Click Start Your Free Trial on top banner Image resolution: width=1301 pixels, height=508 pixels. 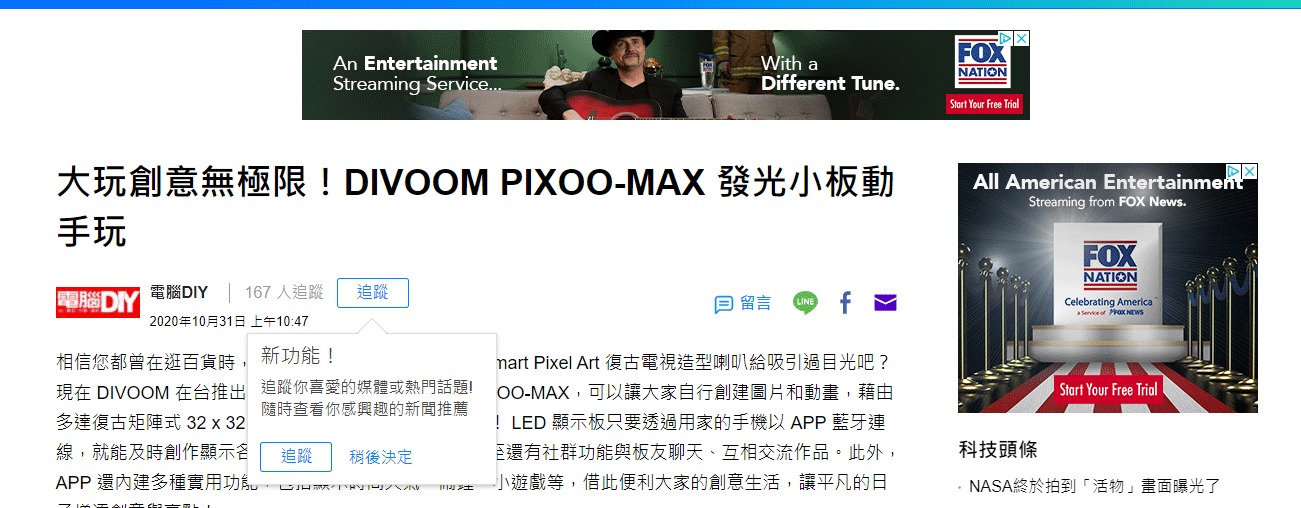[985, 104]
